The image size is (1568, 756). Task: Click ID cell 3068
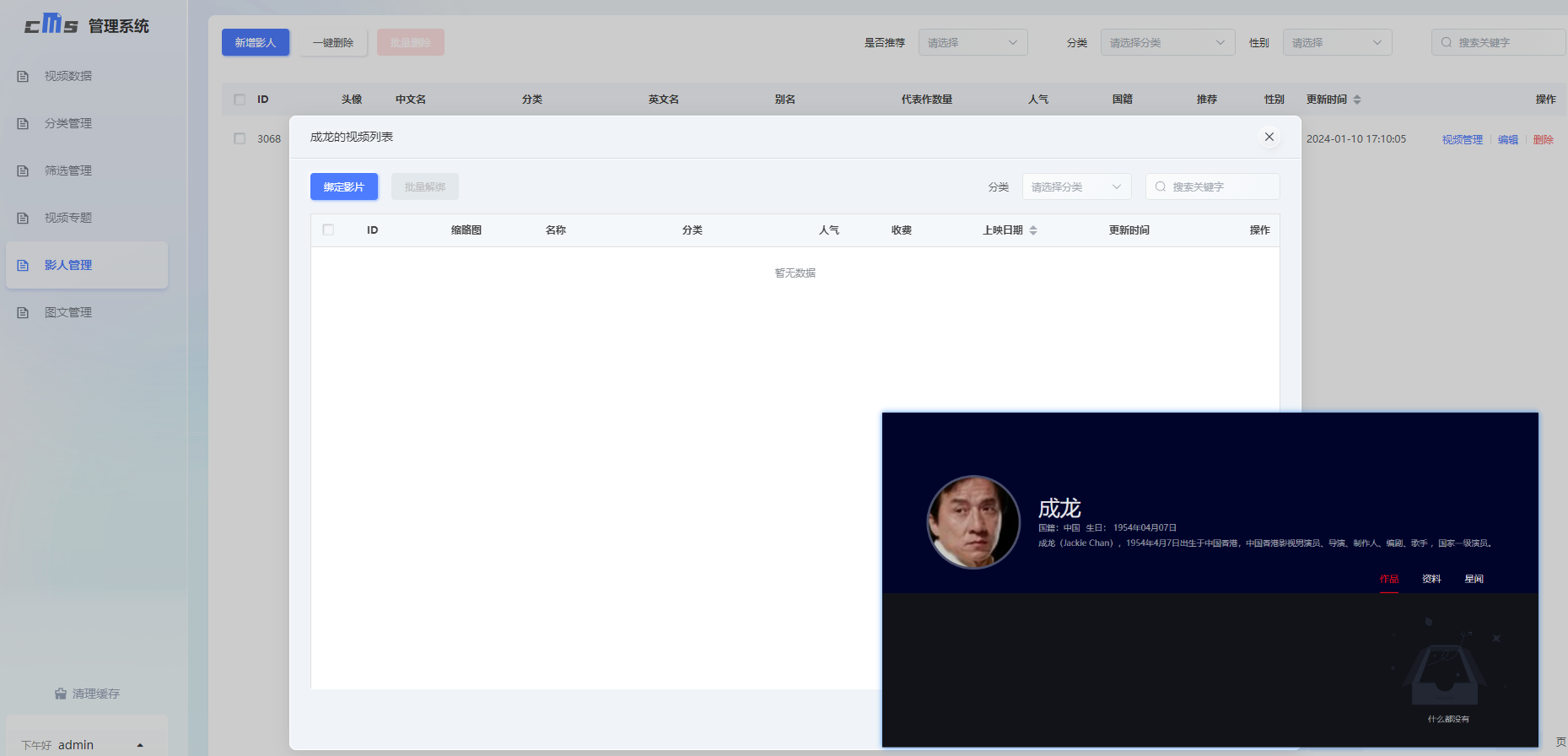tap(269, 139)
